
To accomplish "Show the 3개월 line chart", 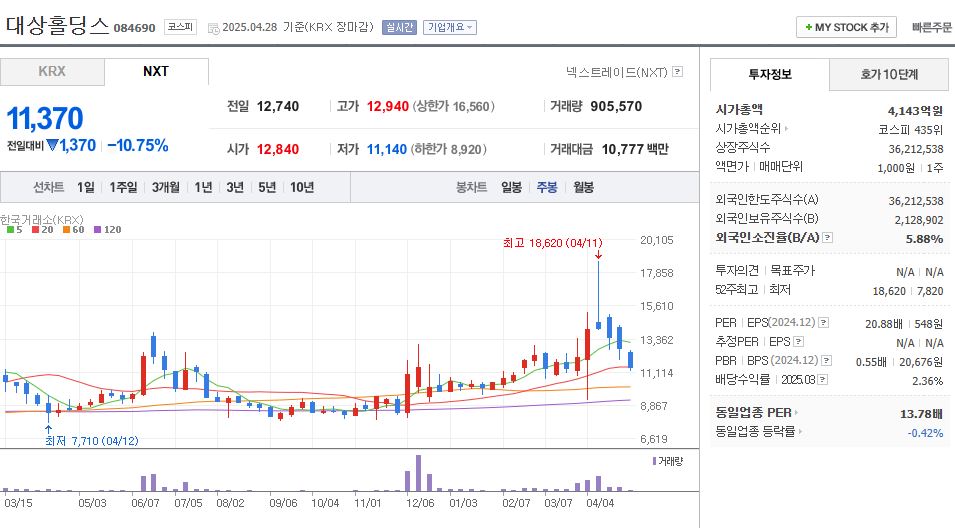I will [x=166, y=188].
